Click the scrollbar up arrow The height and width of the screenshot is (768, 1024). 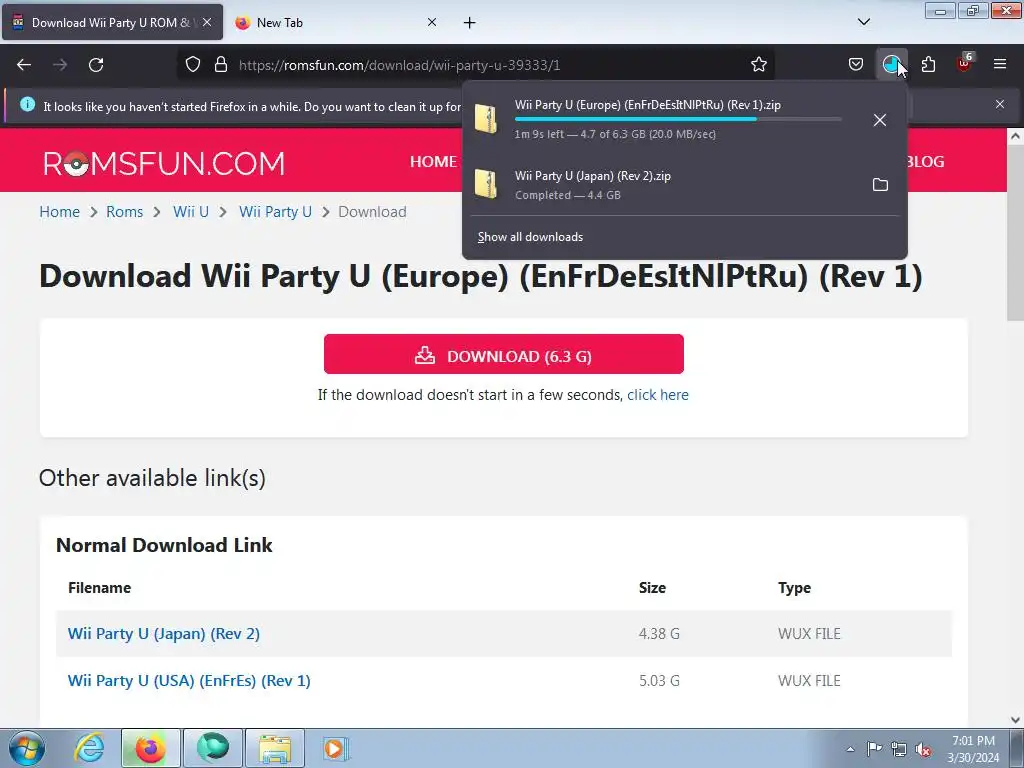[1014, 136]
